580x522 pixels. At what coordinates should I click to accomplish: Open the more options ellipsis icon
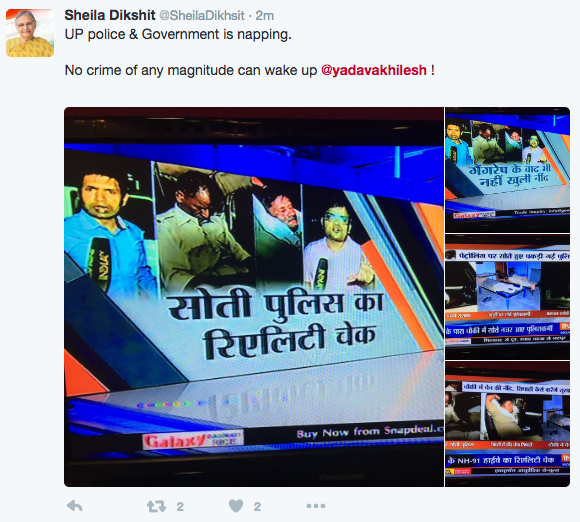pos(316,506)
